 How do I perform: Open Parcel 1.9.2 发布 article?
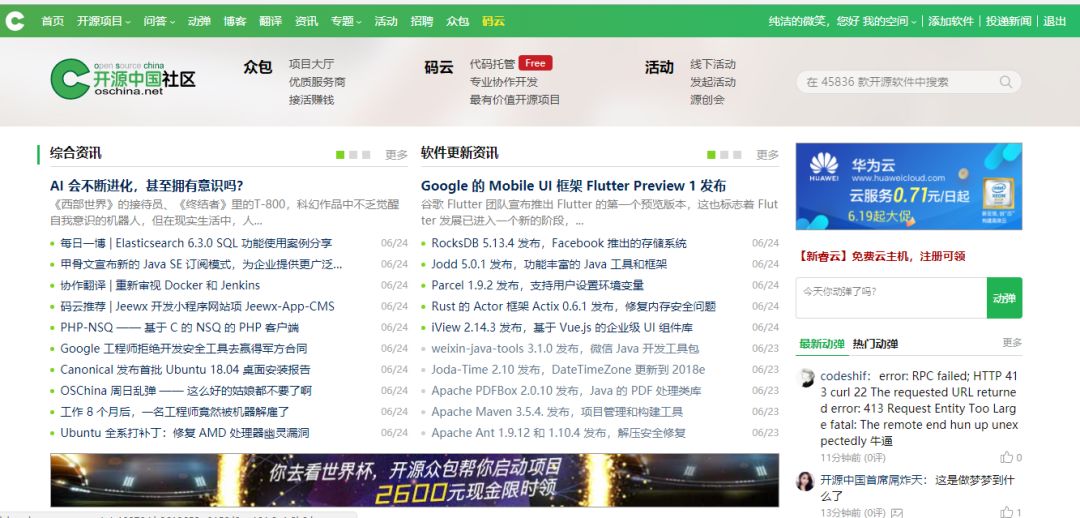537,285
